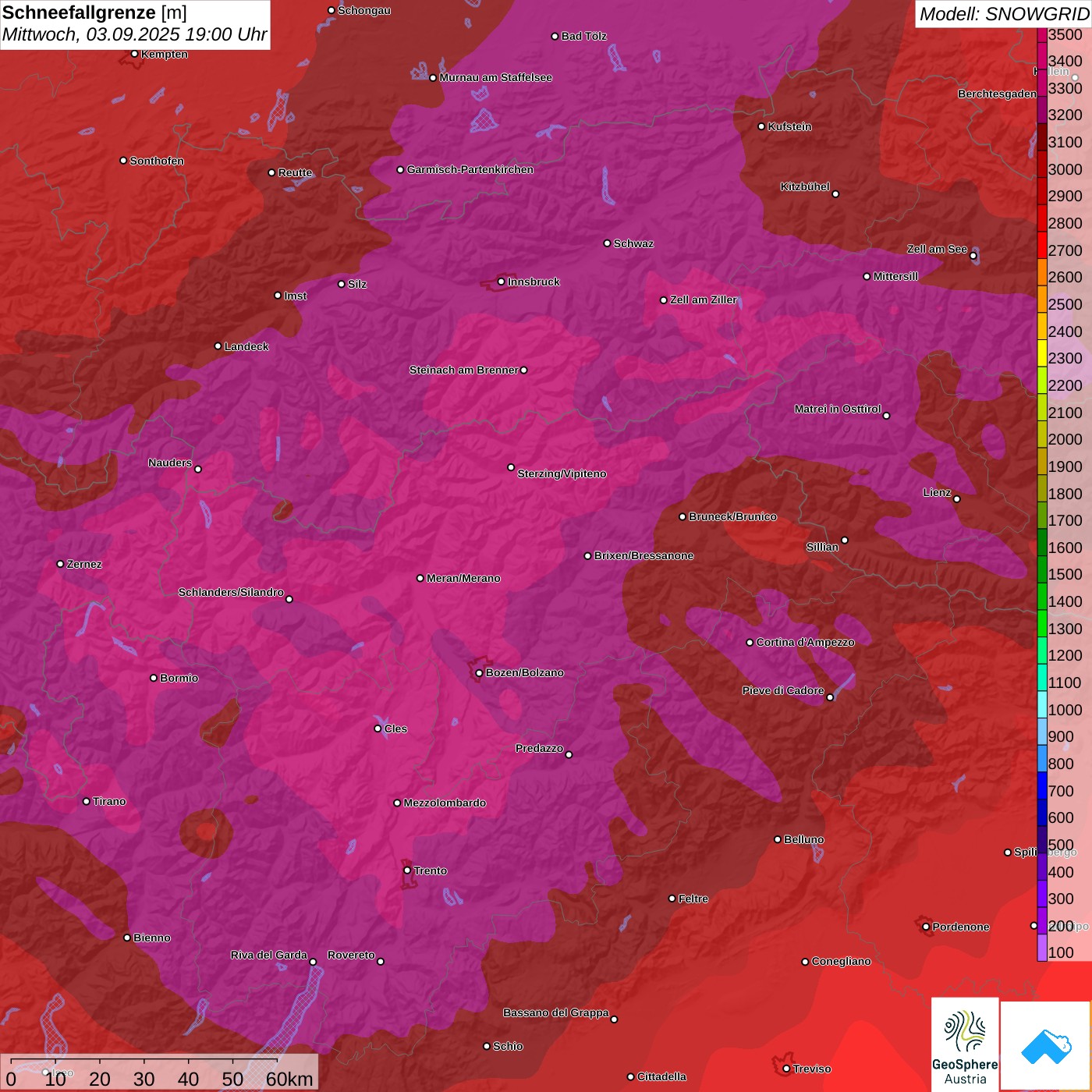Click the Bienno town label

(151, 938)
